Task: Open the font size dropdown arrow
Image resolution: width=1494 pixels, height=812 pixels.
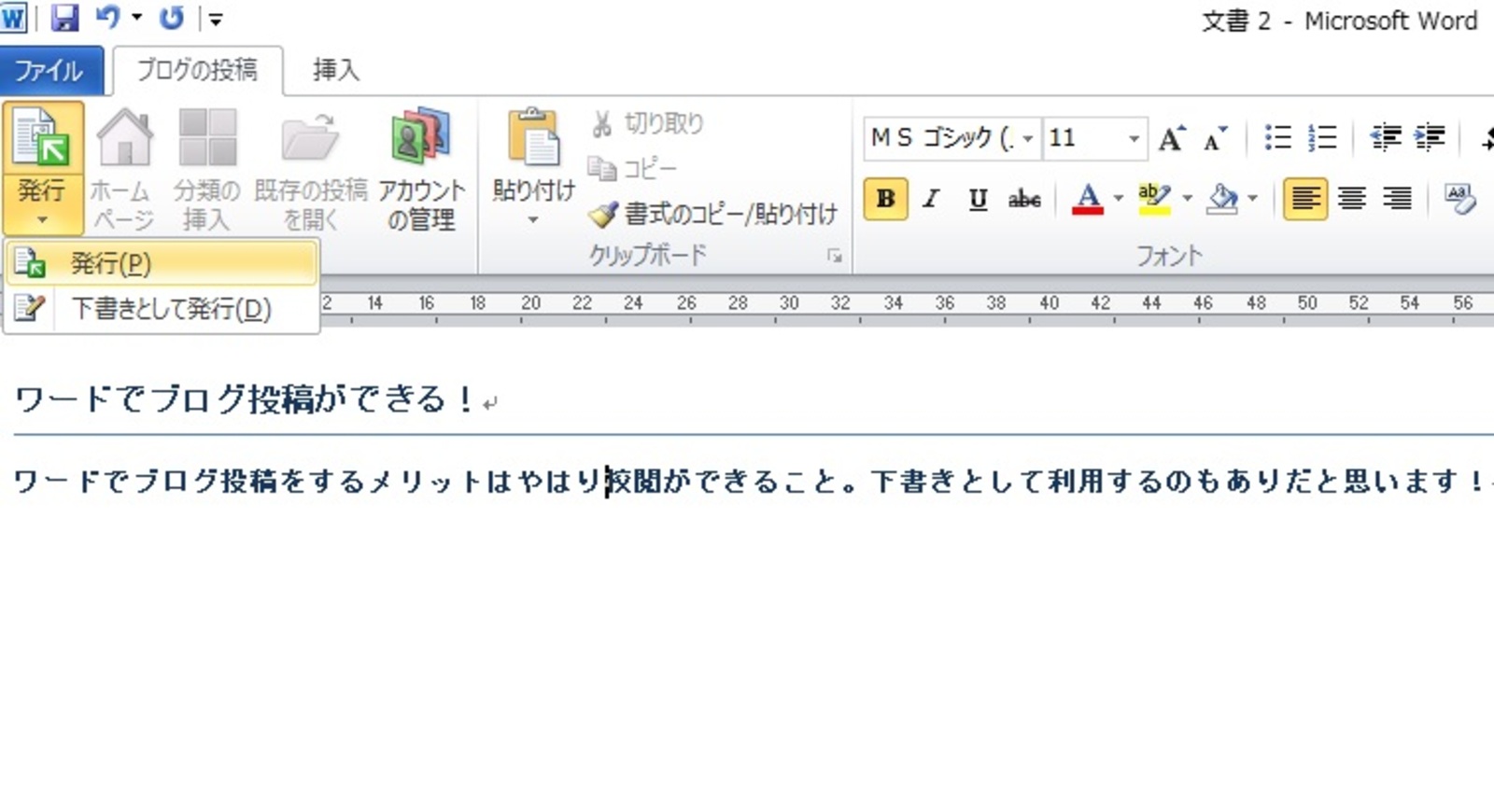Action: (1134, 139)
